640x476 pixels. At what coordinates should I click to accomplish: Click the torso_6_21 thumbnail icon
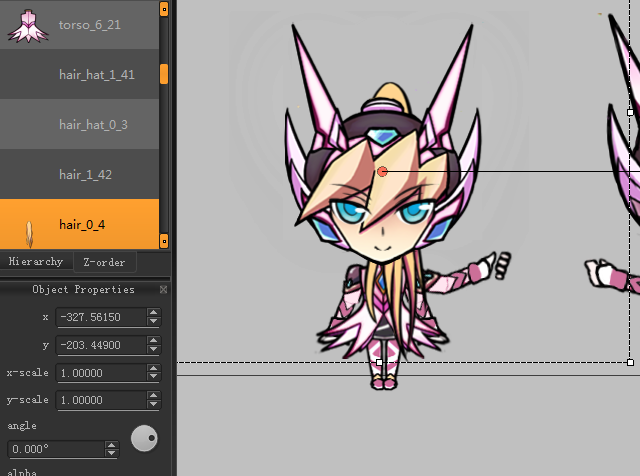point(29,26)
